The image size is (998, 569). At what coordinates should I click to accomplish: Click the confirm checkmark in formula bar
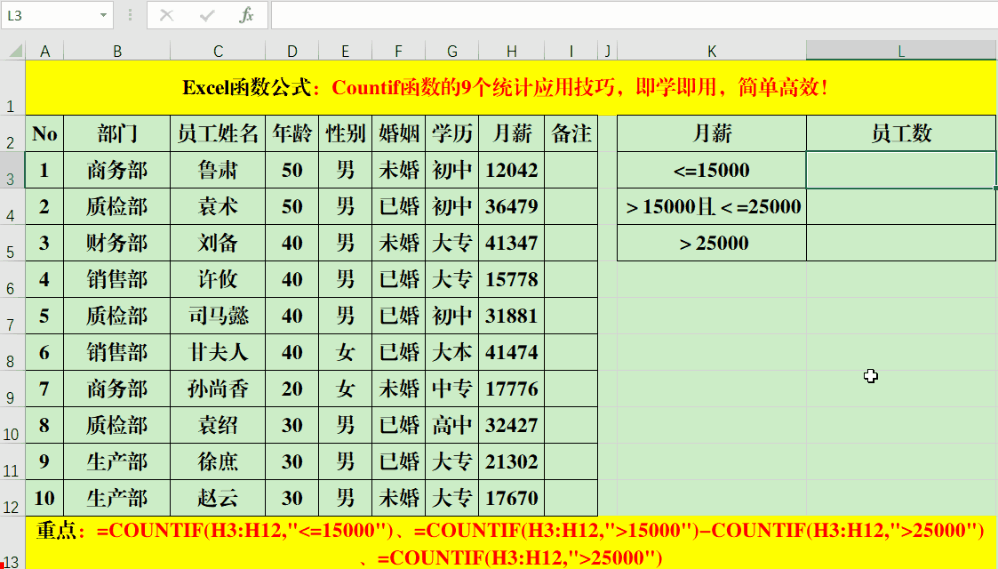(x=207, y=15)
